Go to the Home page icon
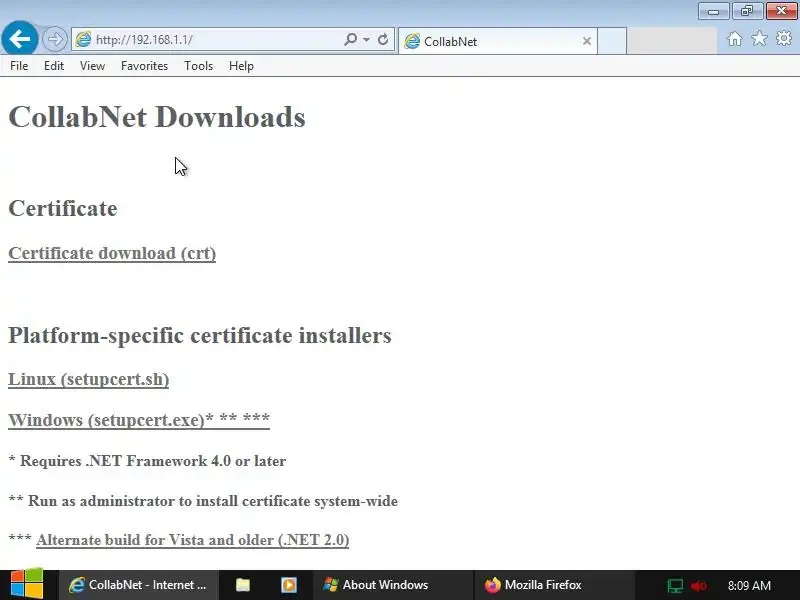This screenshot has width=800, height=600. pyautogui.click(x=734, y=39)
